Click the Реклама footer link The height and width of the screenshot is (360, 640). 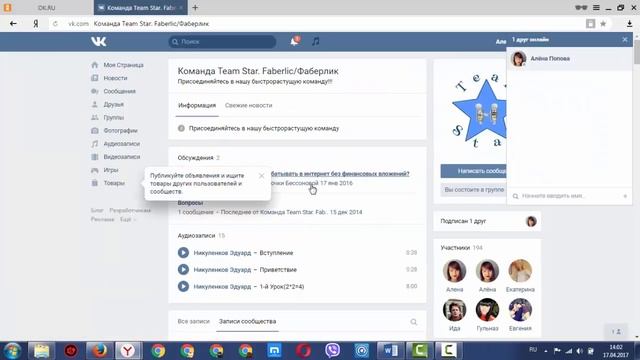[x=102, y=219]
